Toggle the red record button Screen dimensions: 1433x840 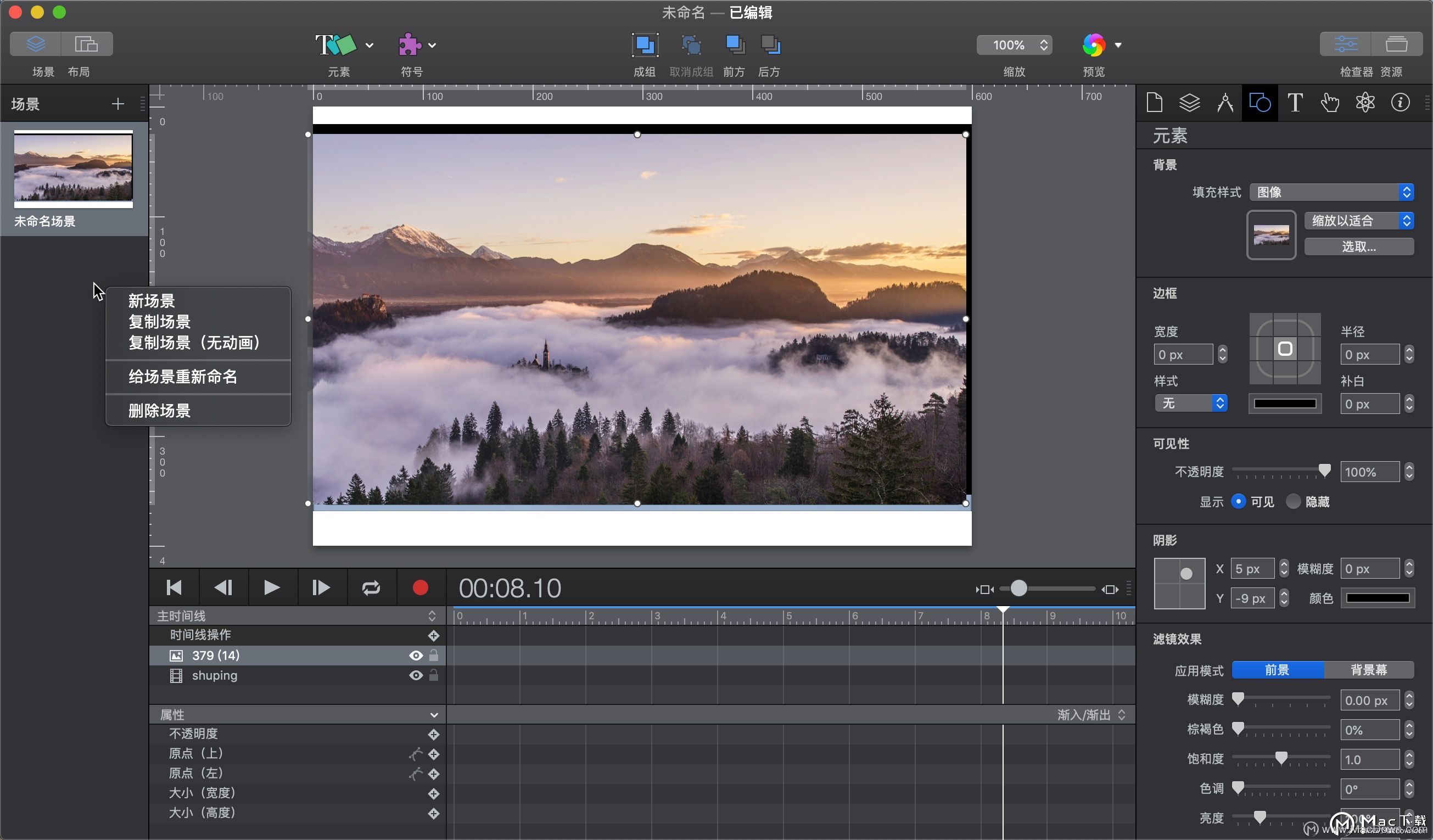pos(420,587)
